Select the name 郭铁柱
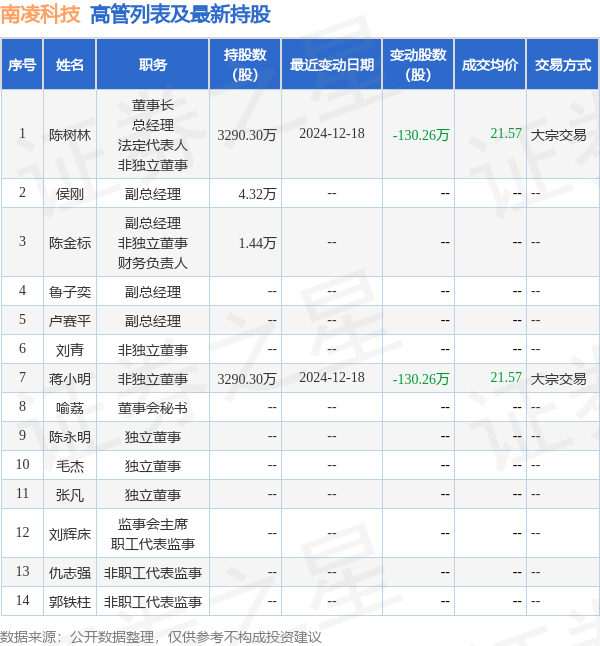The height and width of the screenshot is (646, 600). [70, 602]
